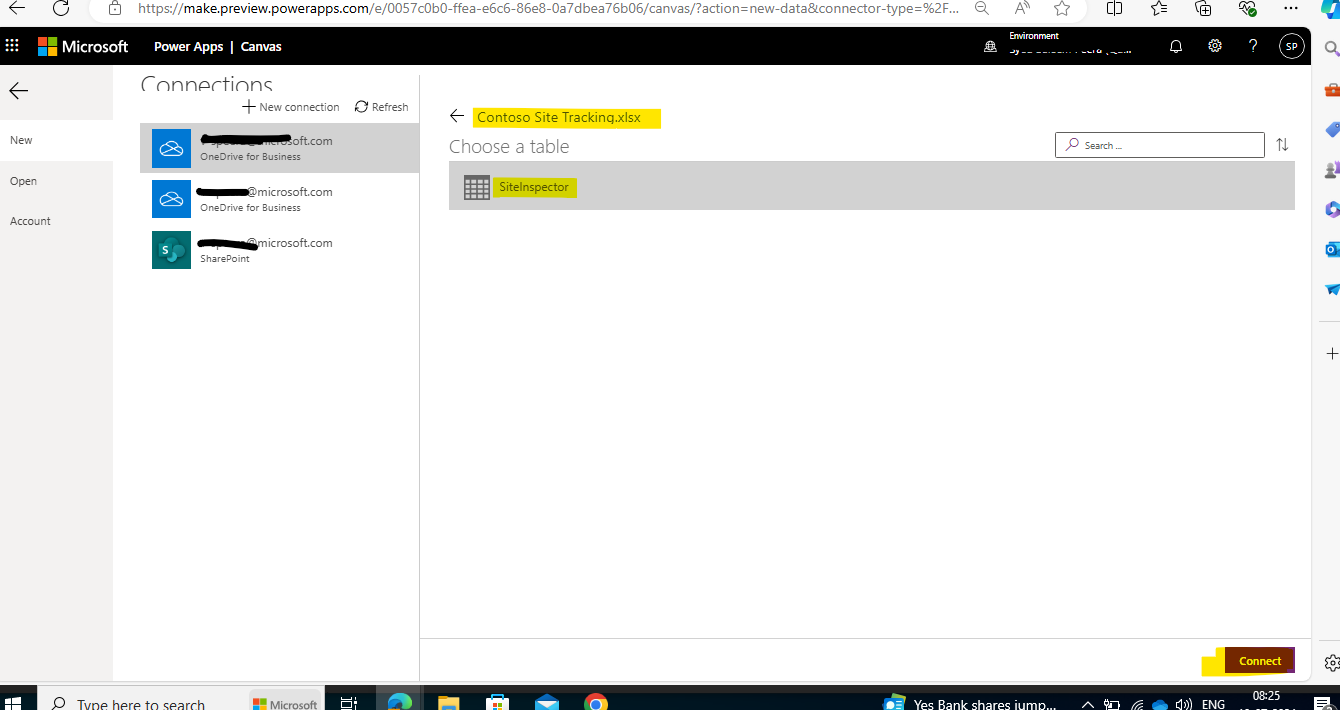The width and height of the screenshot is (1340, 710).
Task: Open Chrome from the taskbar
Action: click(596, 703)
